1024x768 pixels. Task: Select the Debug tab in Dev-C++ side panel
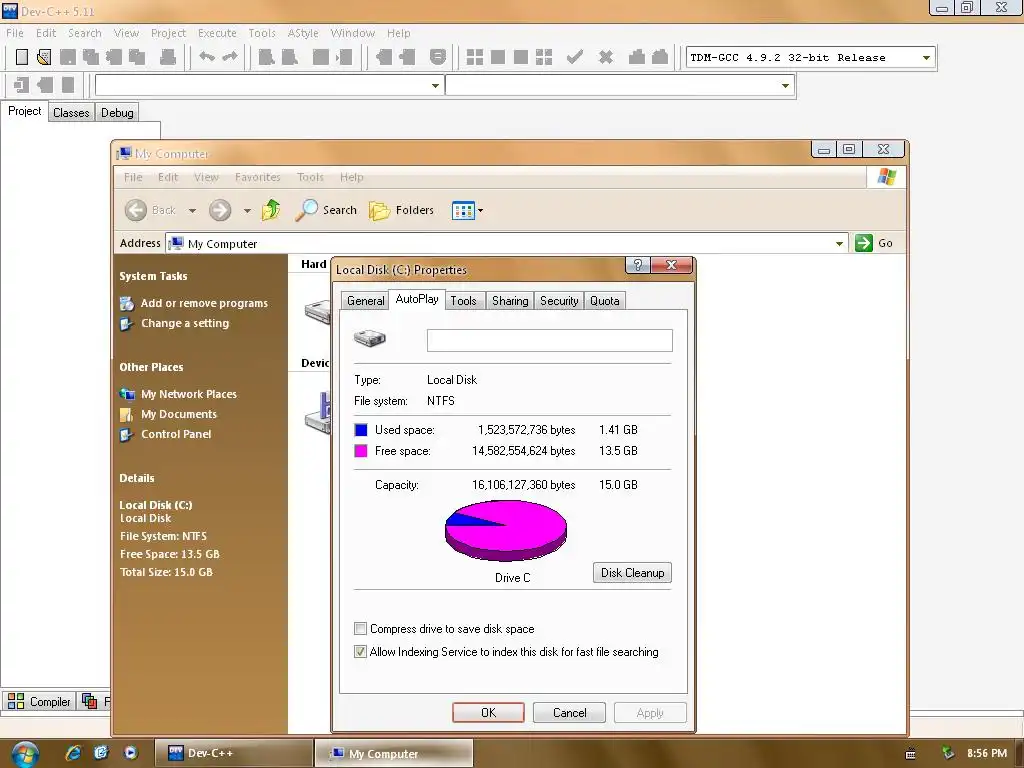[x=117, y=112]
